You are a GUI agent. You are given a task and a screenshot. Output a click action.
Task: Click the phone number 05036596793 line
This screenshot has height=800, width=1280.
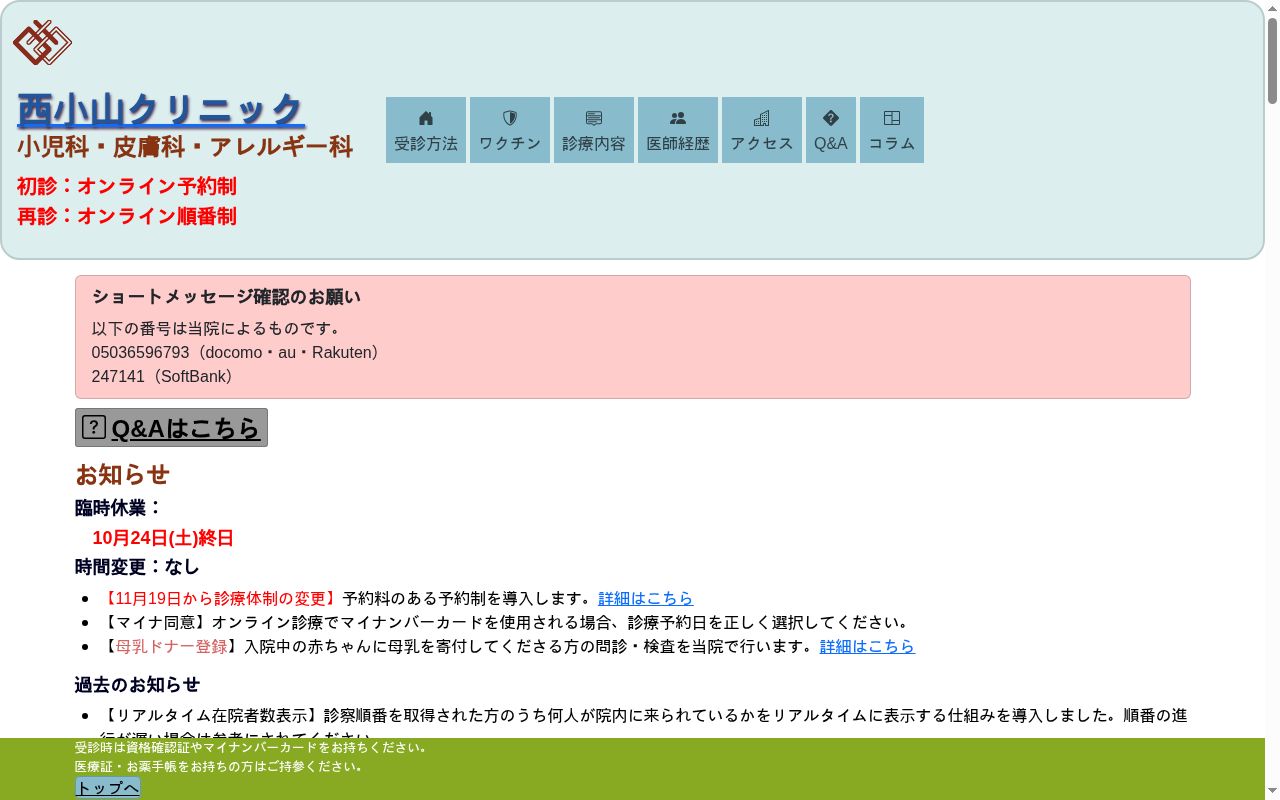[x=238, y=352]
